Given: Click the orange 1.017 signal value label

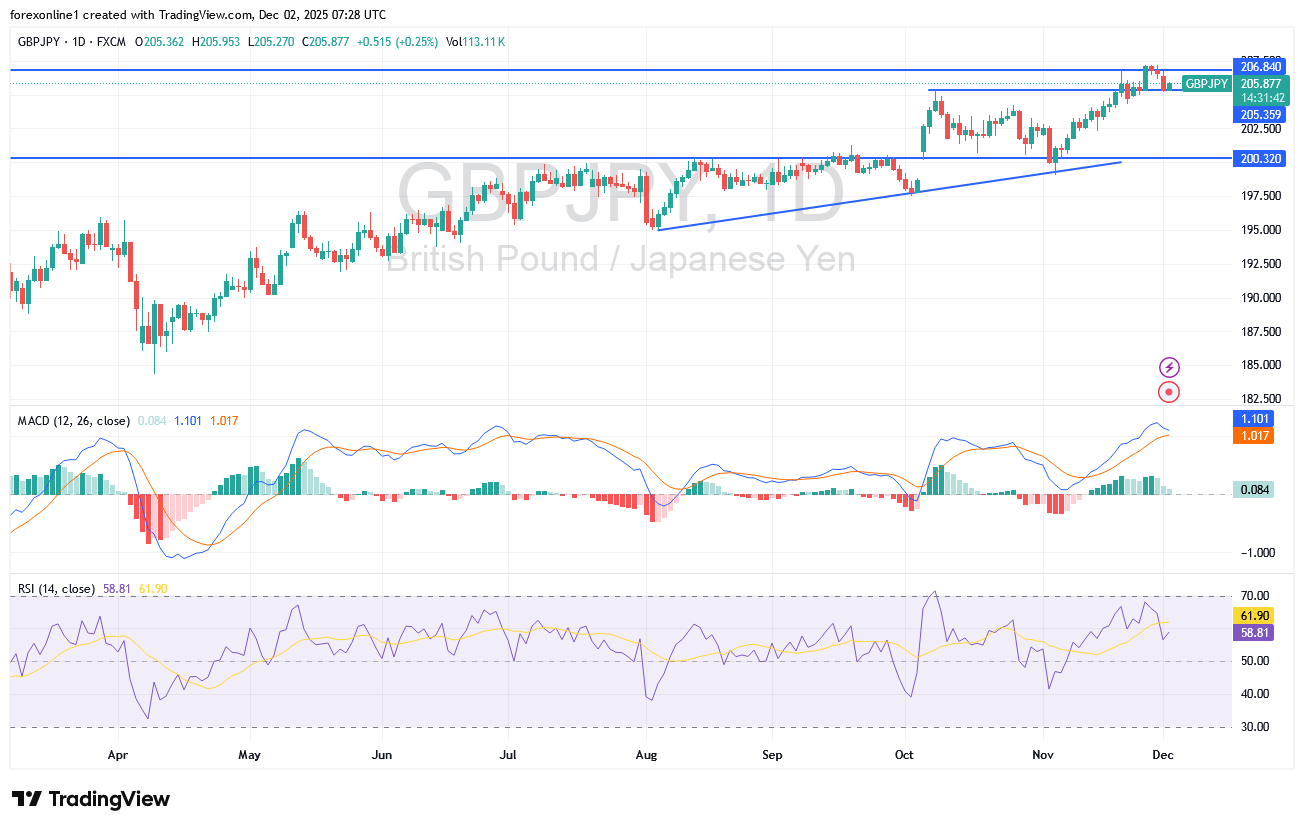Looking at the screenshot, I should [1254, 436].
